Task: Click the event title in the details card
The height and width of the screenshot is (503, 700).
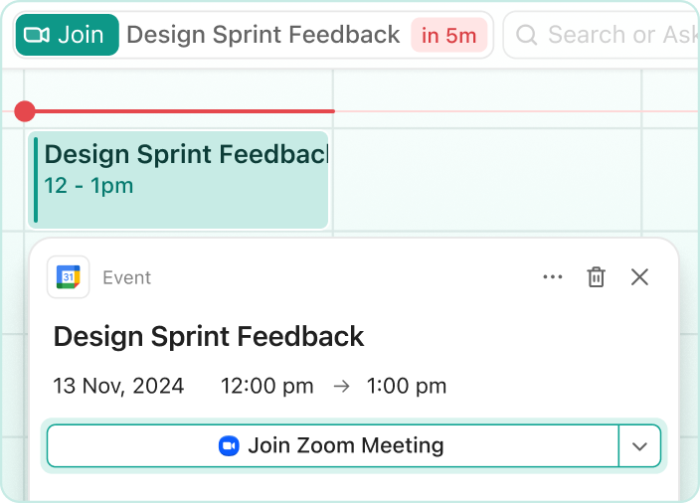Action: coord(209,336)
